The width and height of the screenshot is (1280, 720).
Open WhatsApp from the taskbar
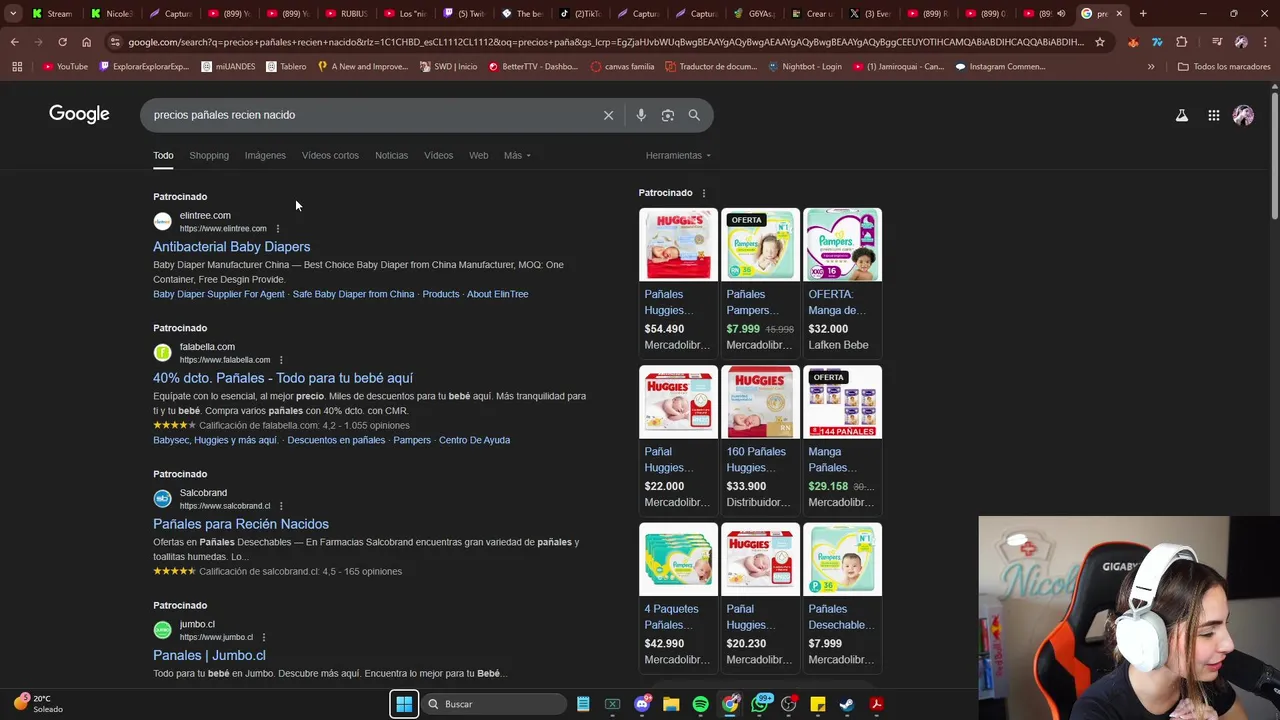coord(759,704)
